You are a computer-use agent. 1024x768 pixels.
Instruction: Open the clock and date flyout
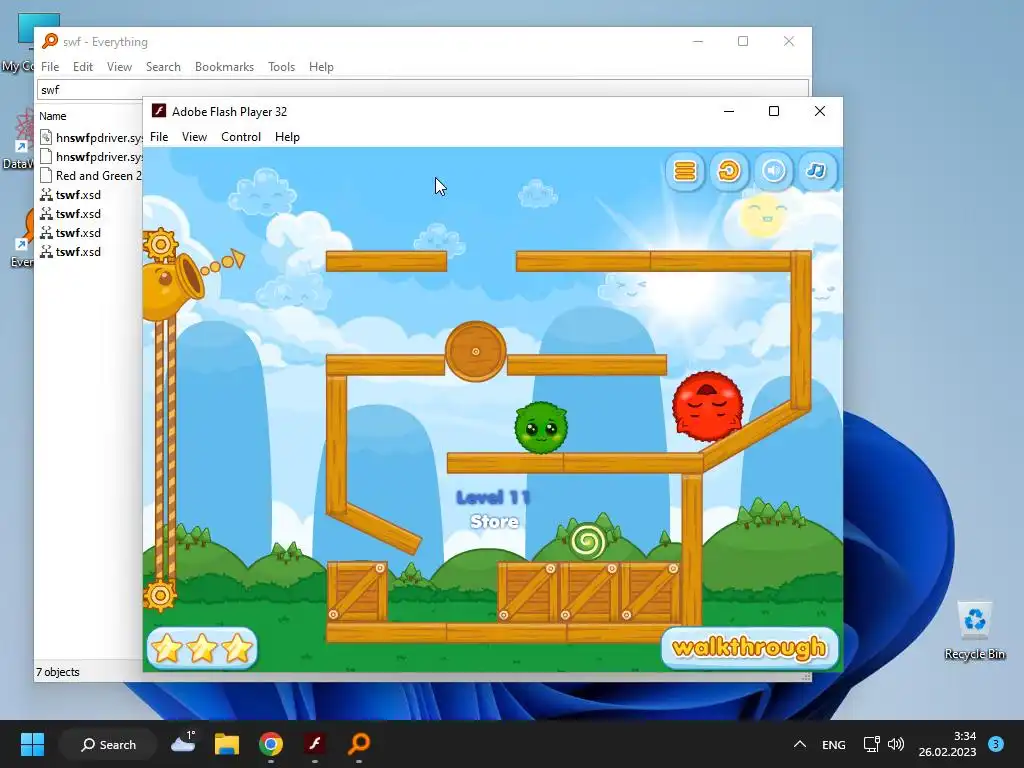[947, 744]
